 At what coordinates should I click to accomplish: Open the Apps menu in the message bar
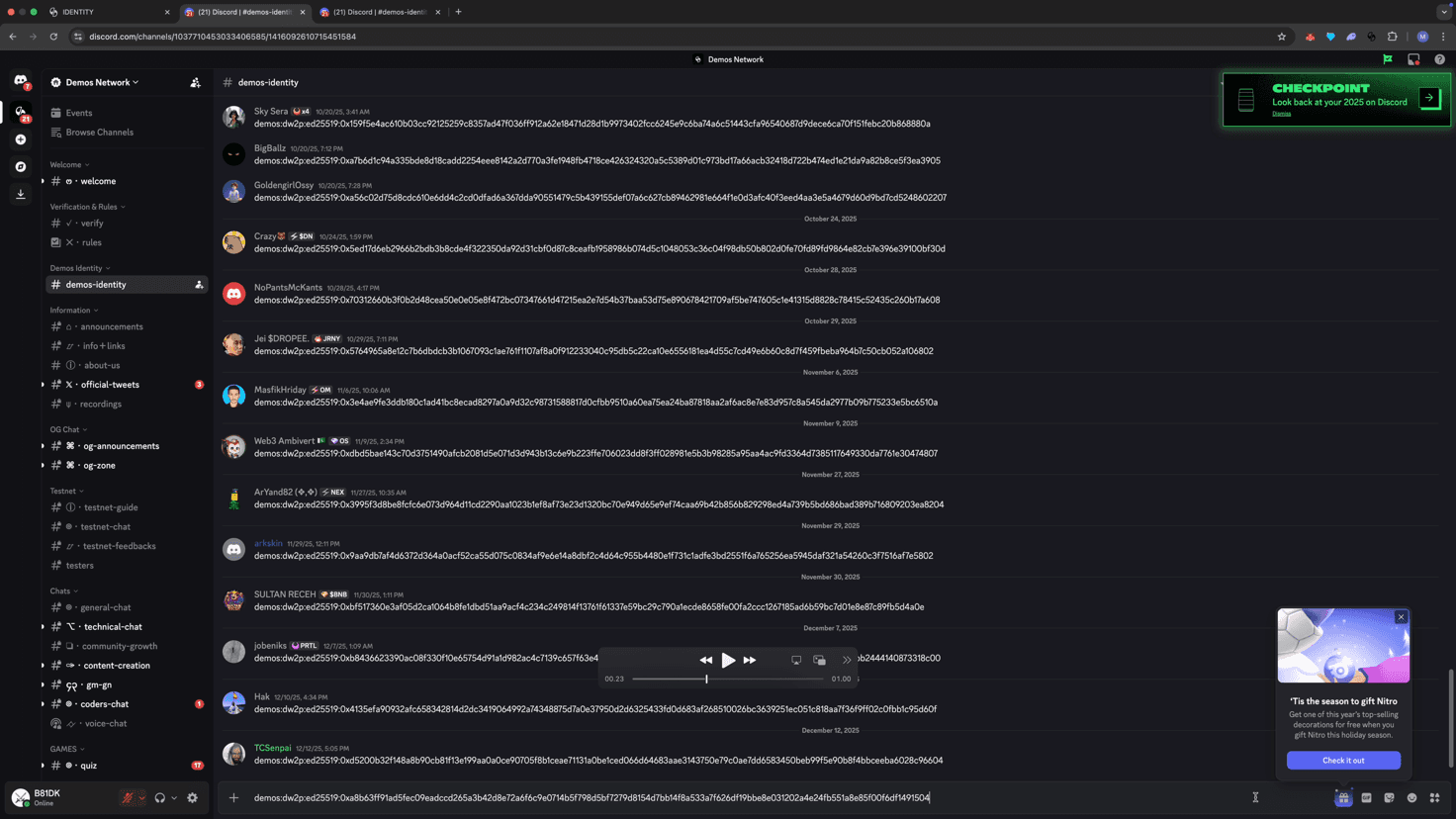tap(1434, 797)
